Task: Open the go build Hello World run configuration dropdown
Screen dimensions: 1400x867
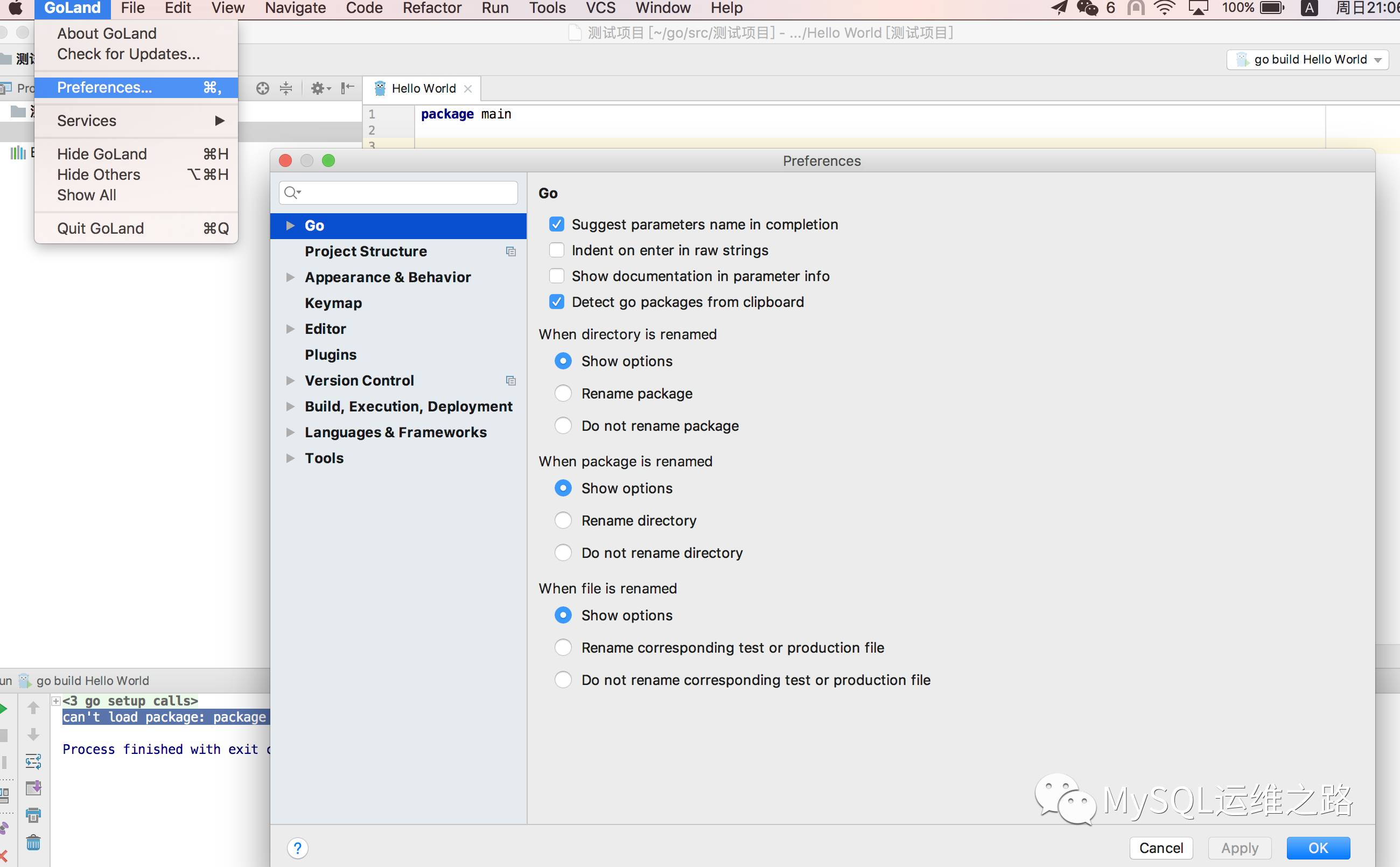Action: pos(1308,60)
